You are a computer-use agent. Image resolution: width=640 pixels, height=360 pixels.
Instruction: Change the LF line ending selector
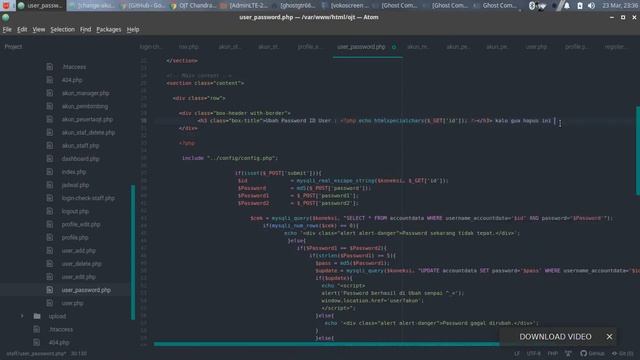click(517, 353)
